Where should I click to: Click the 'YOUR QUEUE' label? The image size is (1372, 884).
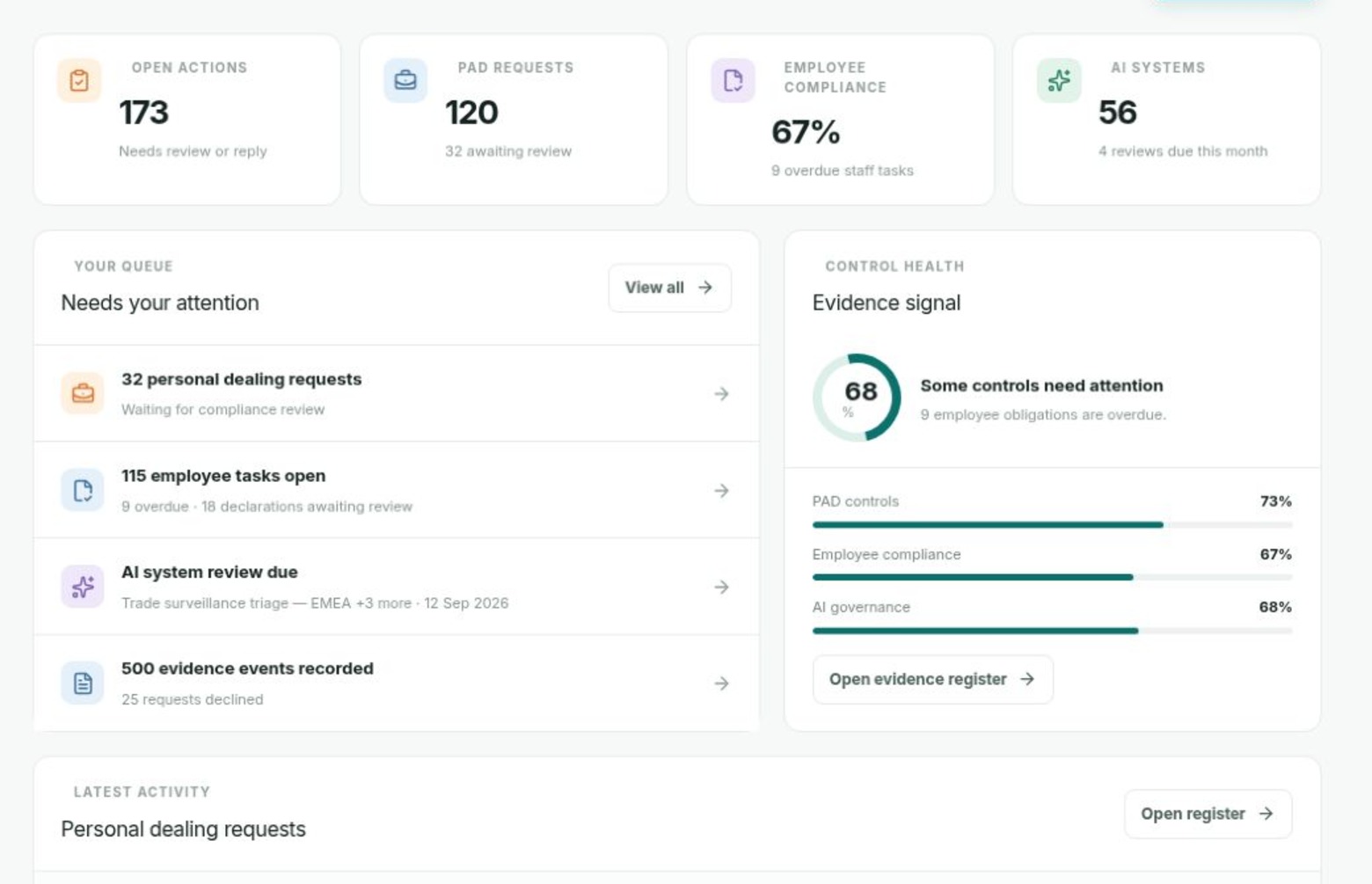[x=123, y=267]
